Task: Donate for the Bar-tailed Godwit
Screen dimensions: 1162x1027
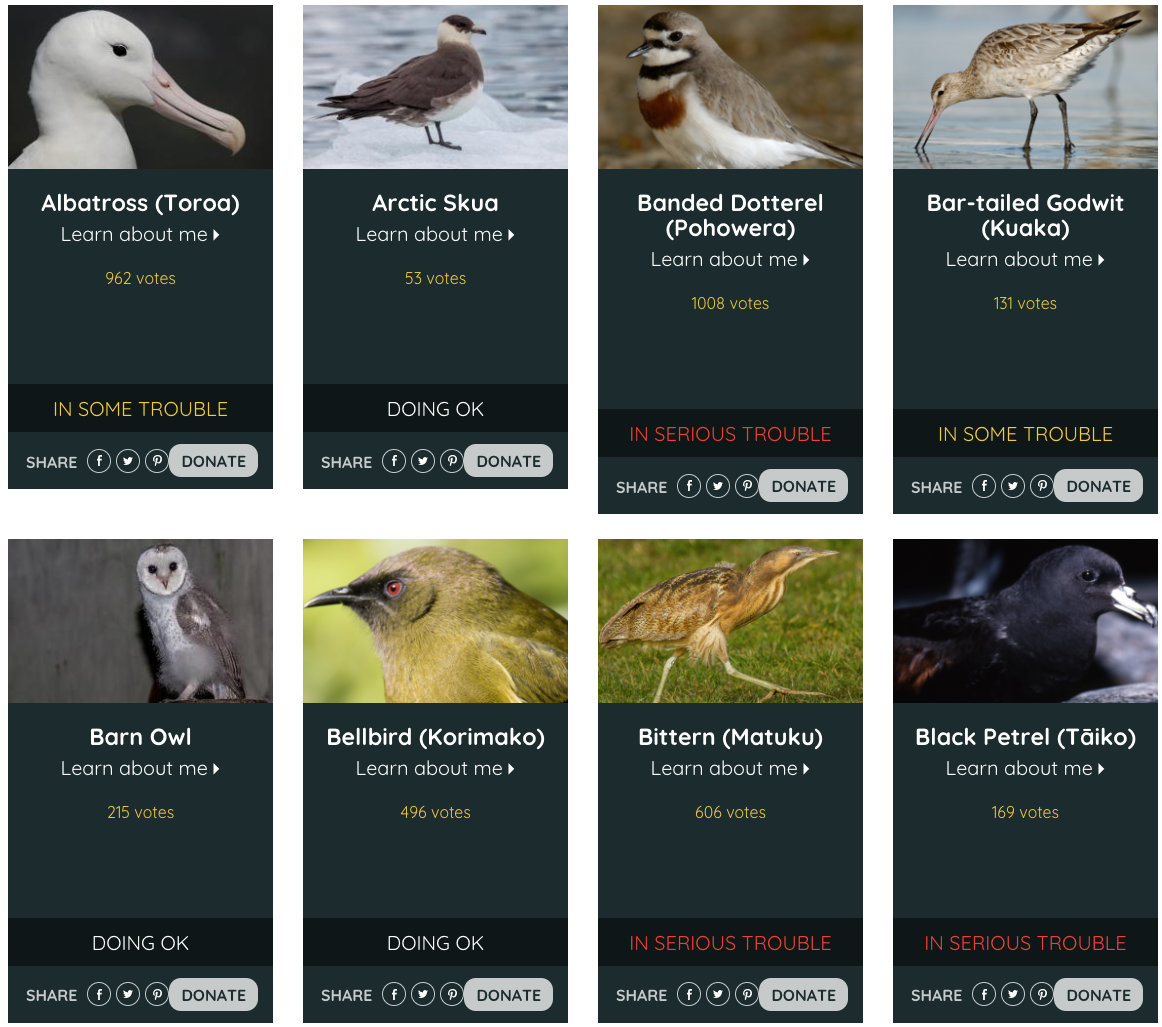Action: click(x=1098, y=486)
